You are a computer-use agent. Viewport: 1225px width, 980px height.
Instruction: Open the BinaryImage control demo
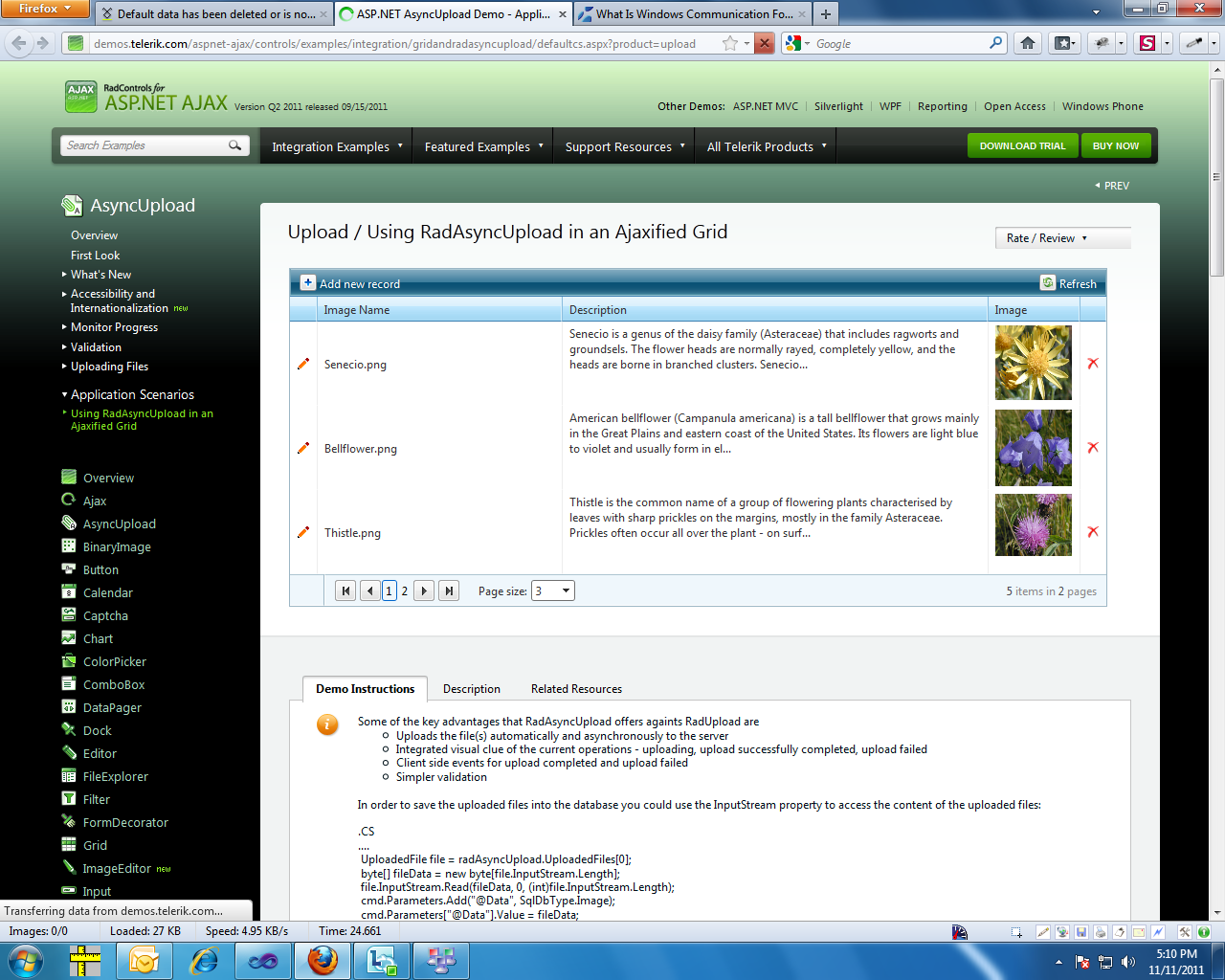117,546
